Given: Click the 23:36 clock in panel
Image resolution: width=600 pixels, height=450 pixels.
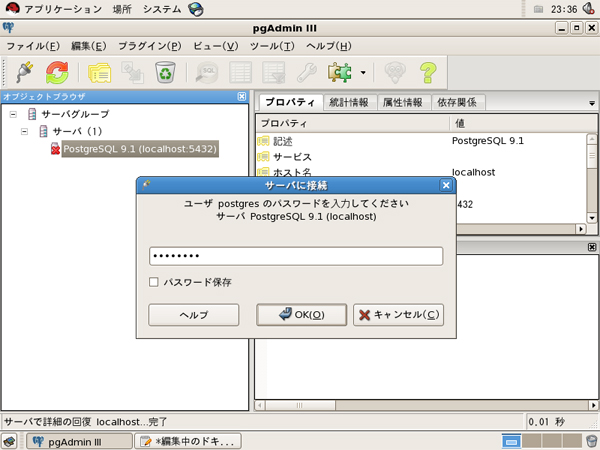Looking at the screenshot, I should tap(564, 9).
